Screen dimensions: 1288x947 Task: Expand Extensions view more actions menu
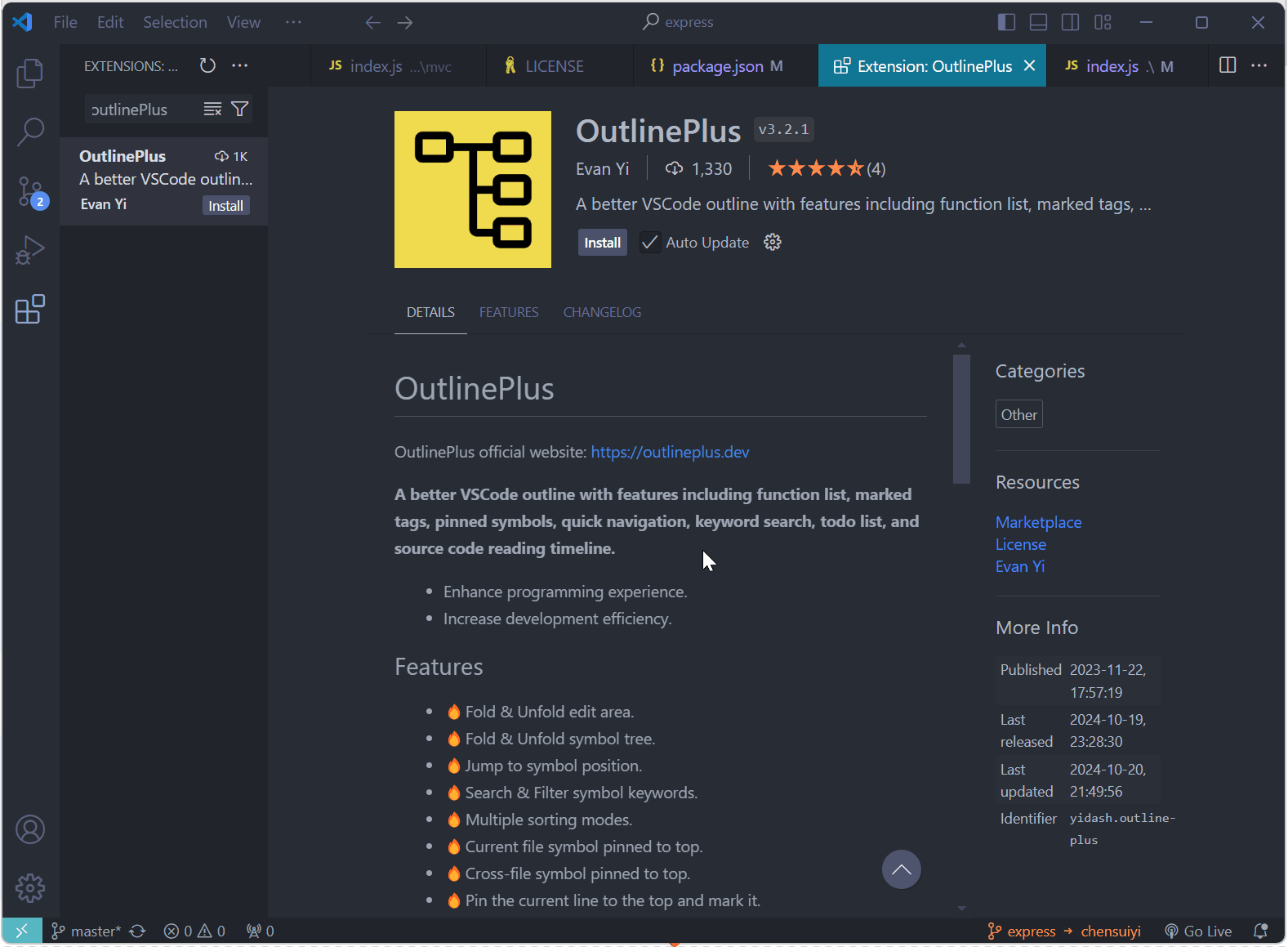coord(239,65)
